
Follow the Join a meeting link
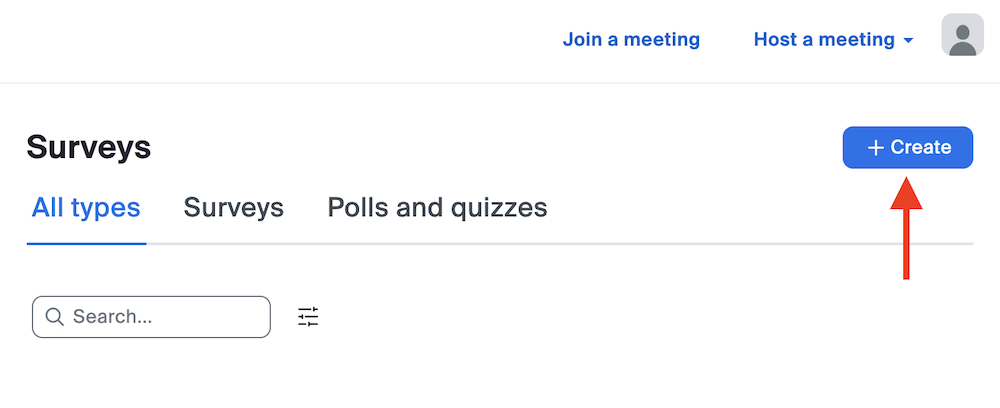tap(631, 40)
